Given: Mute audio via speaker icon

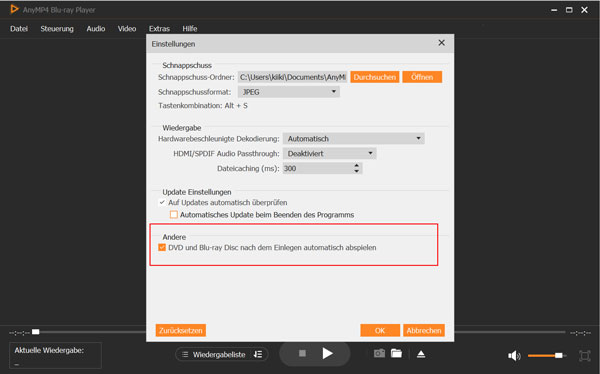Looking at the screenshot, I should pyautogui.click(x=514, y=356).
